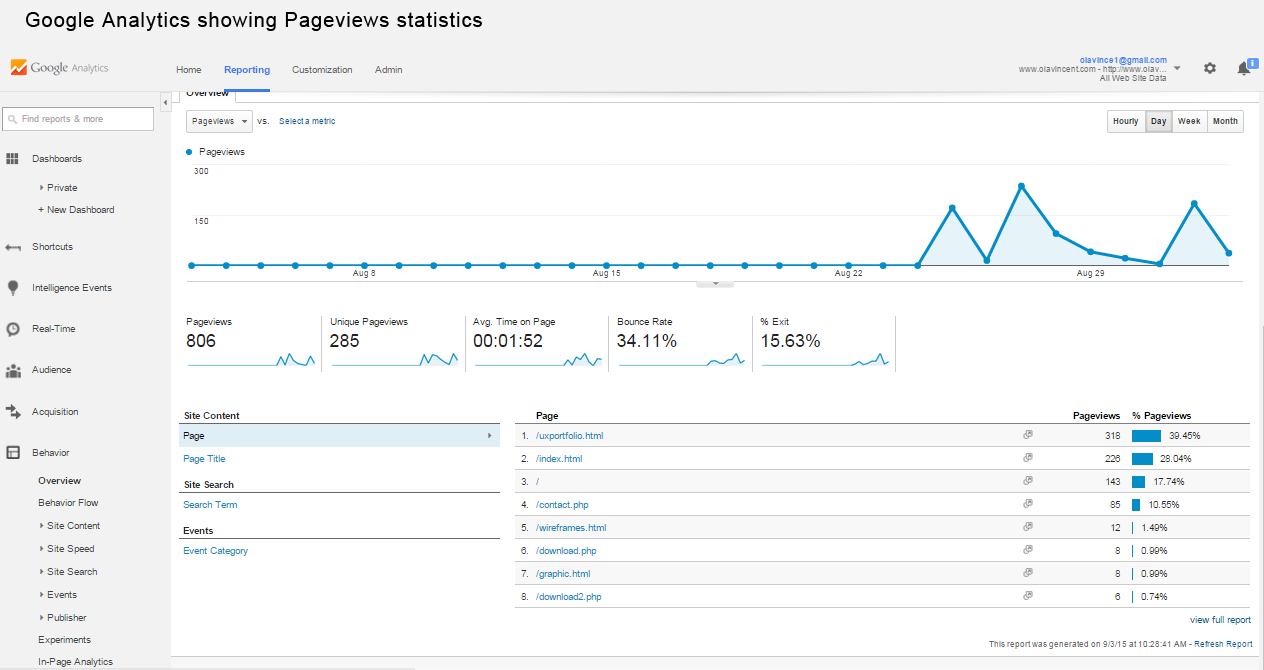Open the Admin tab
Image resolution: width=1264 pixels, height=670 pixels.
click(389, 70)
